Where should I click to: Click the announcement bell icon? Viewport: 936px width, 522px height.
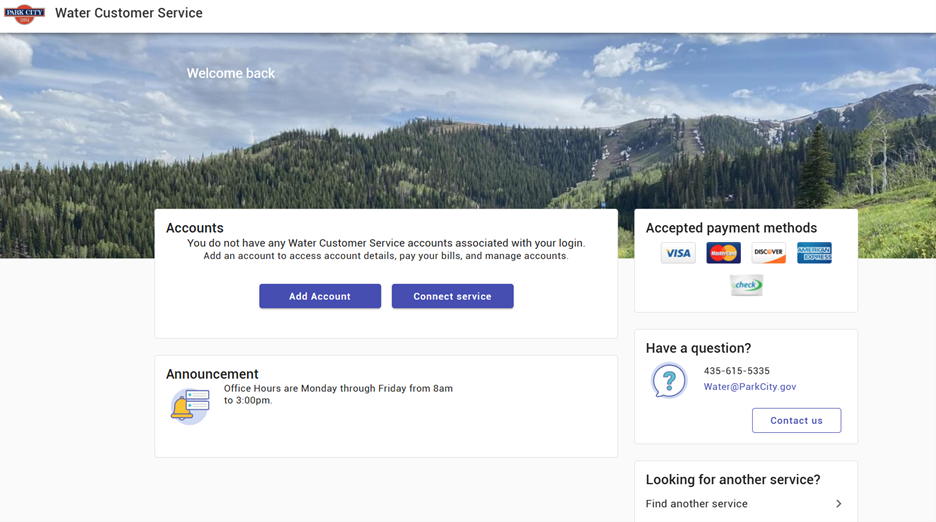[x=190, y=407]
